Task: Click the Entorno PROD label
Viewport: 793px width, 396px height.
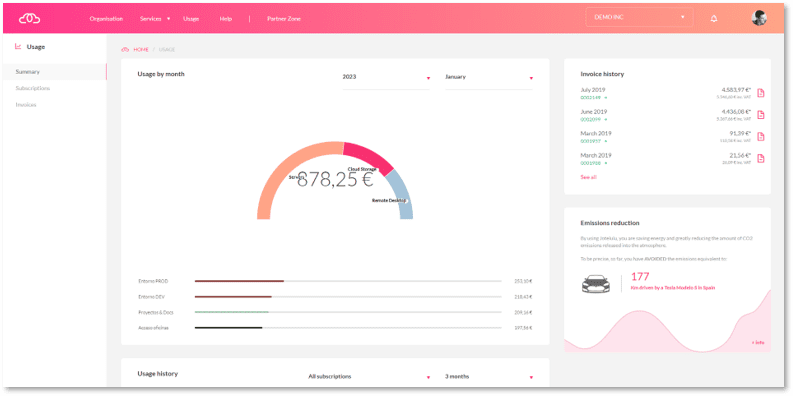Action: pyautogui.click(x=153, y=281)
